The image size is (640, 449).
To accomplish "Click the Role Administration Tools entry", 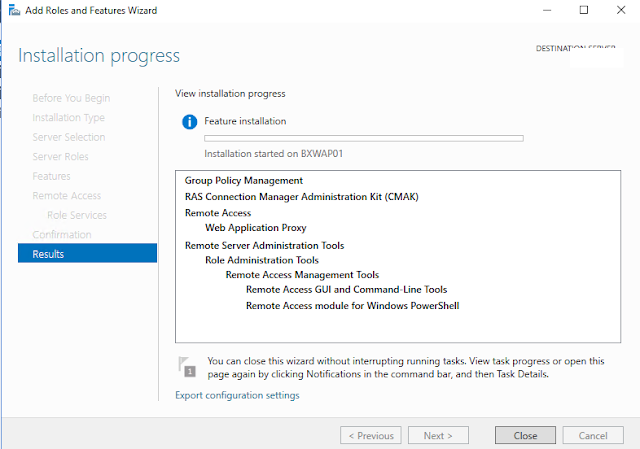I will click(x=262, y=260).
